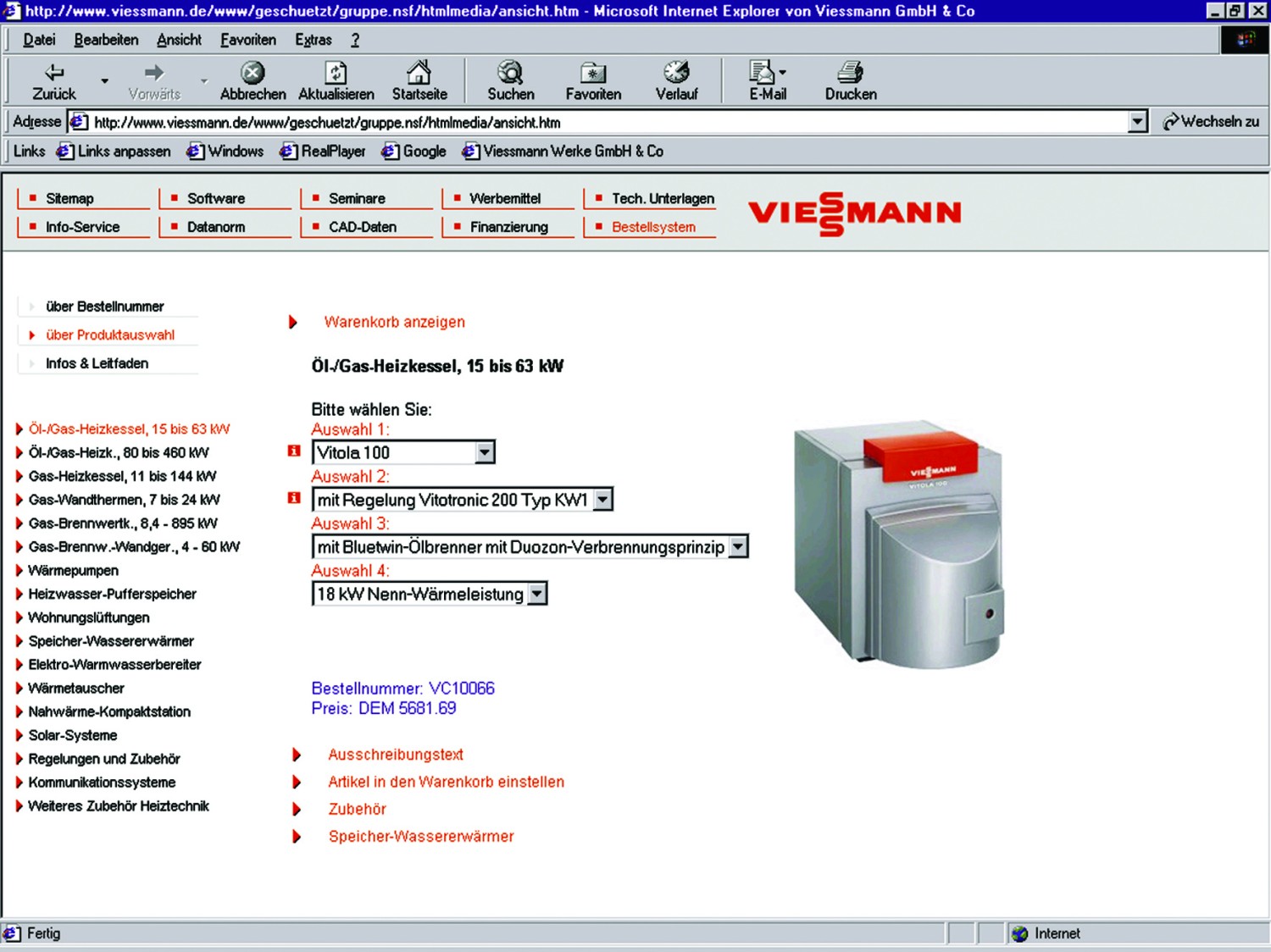Open the Vitola 100 dropdown
Image resolution: width=1271 pixels, height=952 pixels.
pos(485,452)
